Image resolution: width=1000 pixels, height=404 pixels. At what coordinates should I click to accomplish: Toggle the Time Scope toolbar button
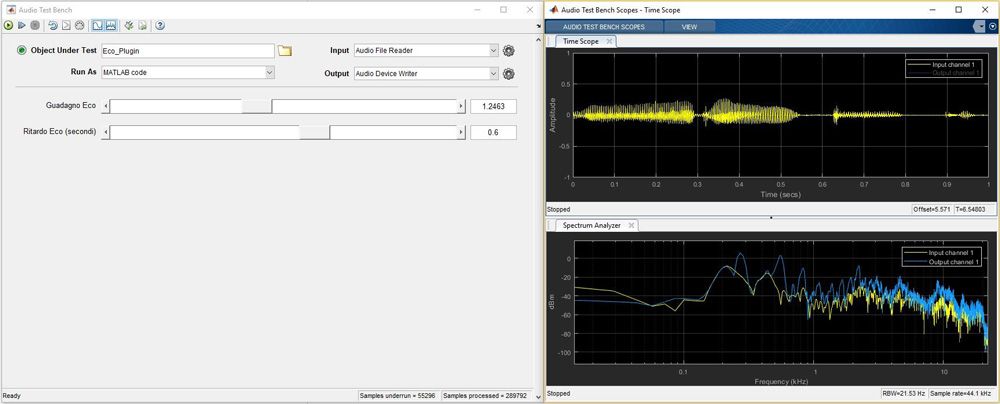click(x=97, y=25)
